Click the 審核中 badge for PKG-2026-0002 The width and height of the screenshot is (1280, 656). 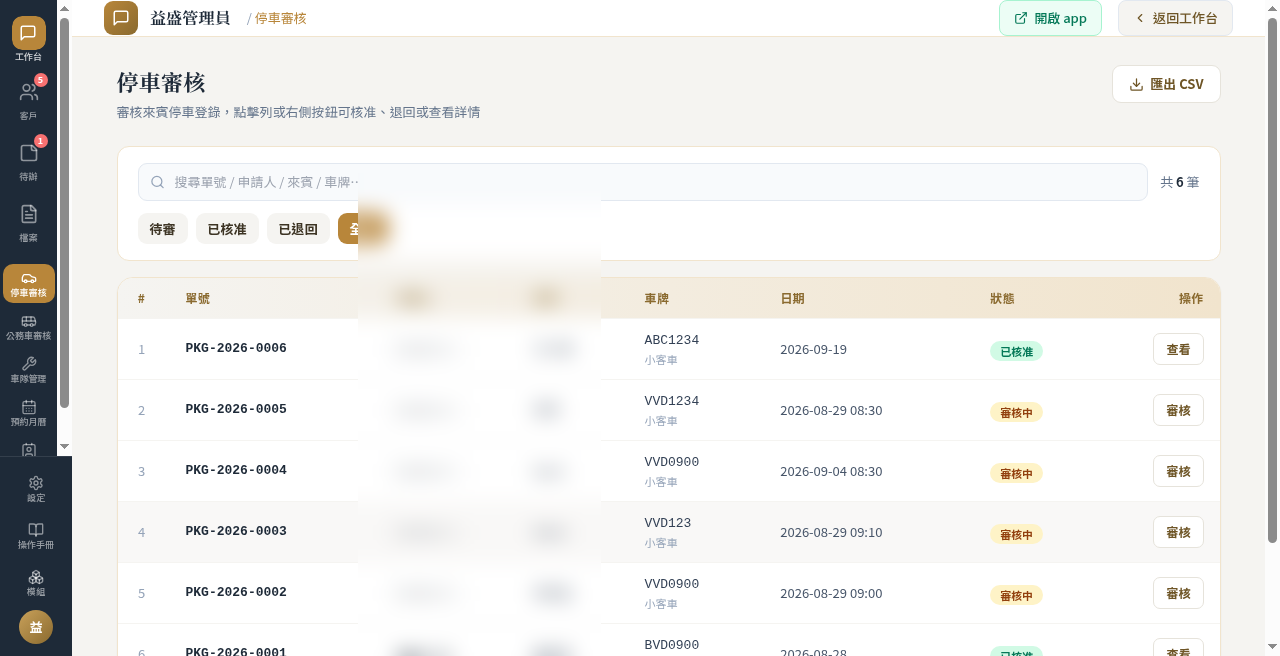point(1016,595)
